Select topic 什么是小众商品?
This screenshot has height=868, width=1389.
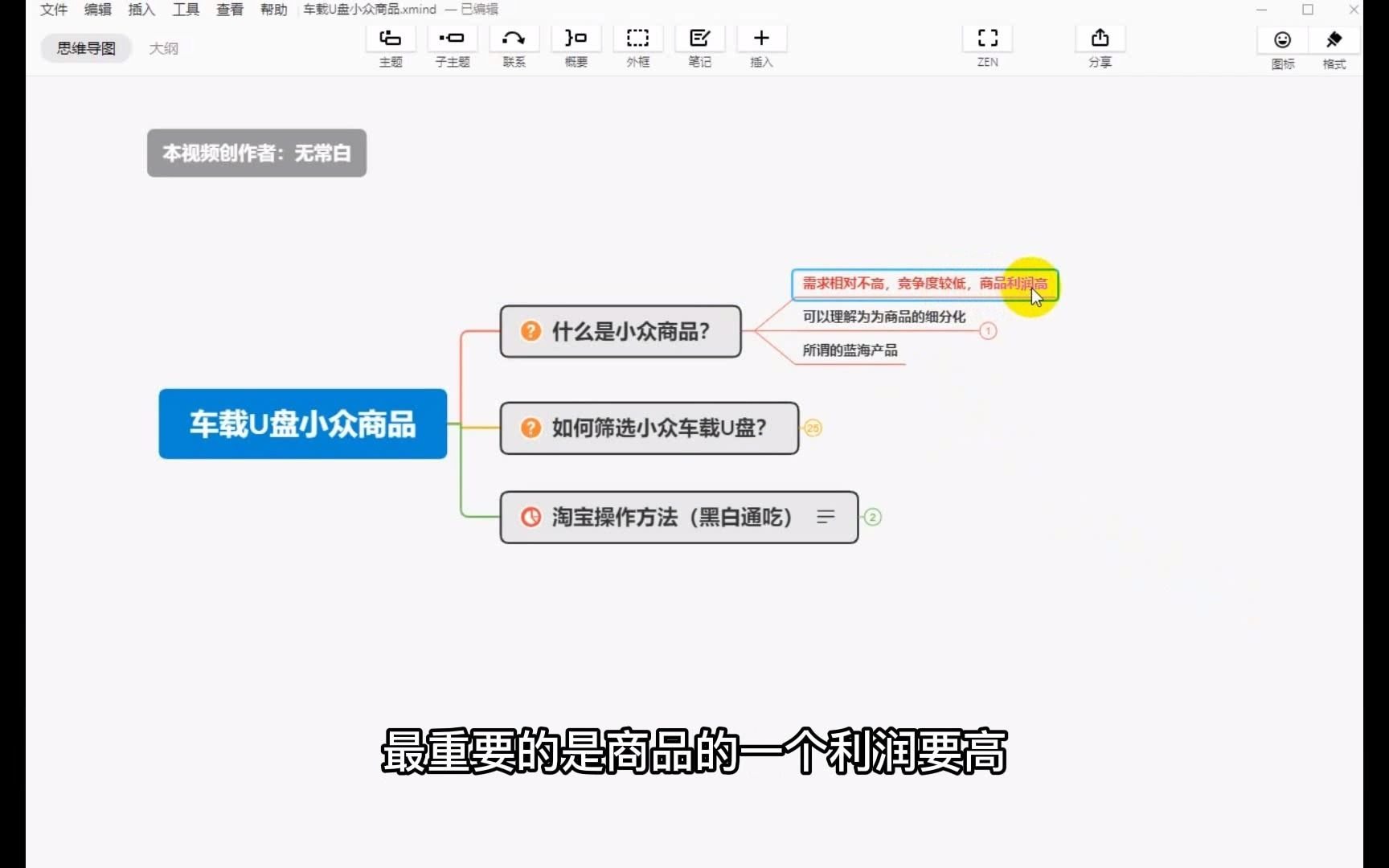621,331
